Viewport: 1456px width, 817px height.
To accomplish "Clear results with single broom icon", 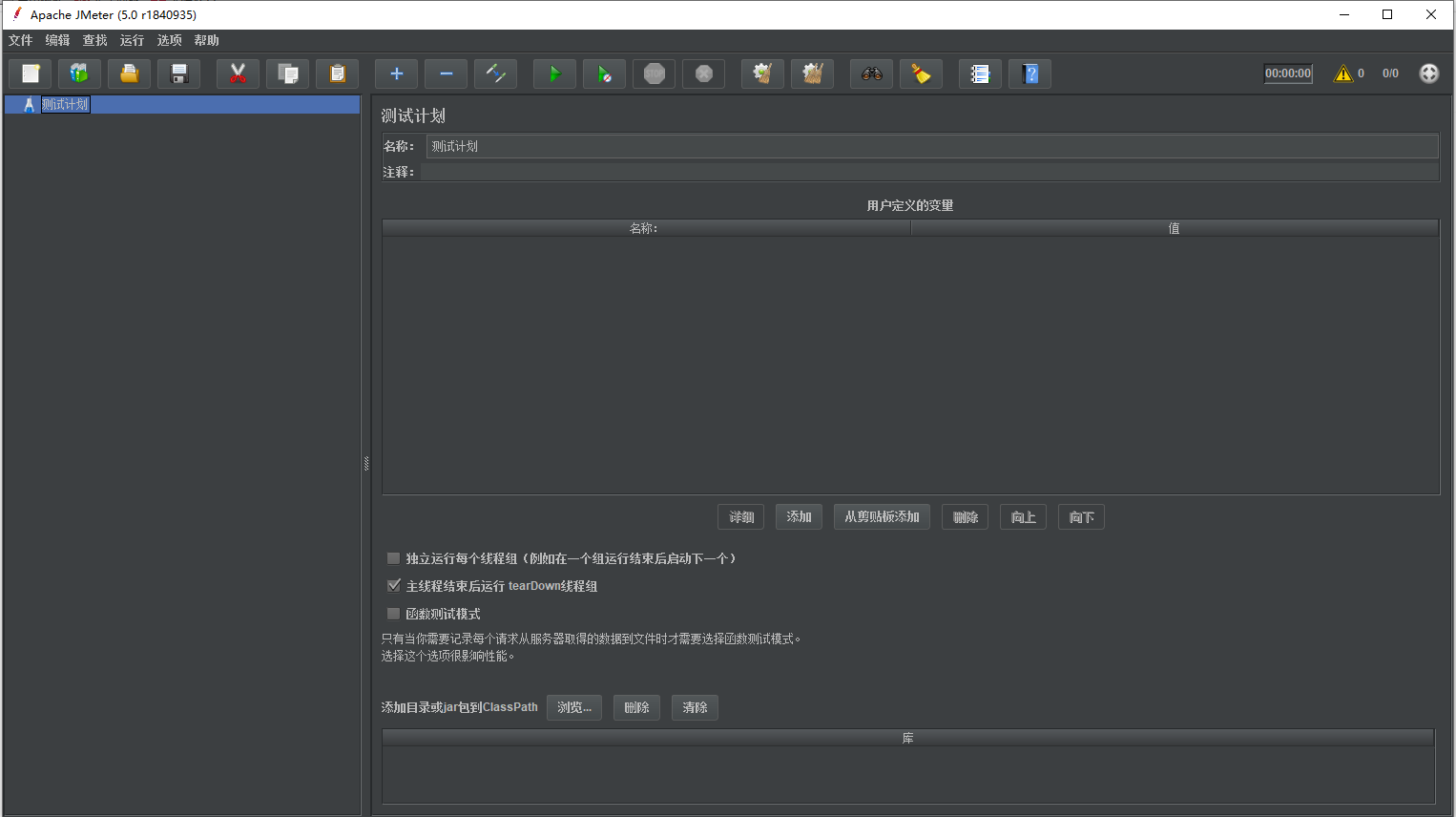I will point(763,73).
